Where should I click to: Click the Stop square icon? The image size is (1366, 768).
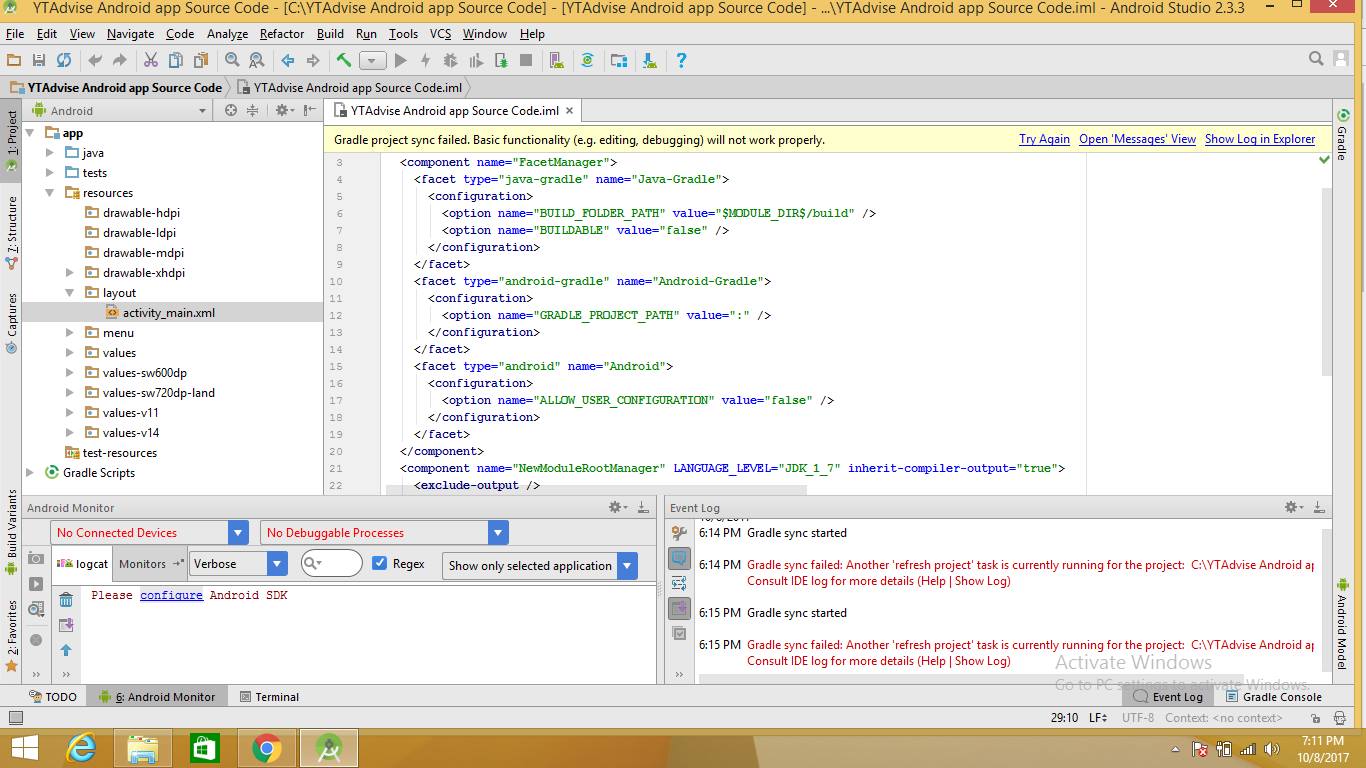click(x=526, y=61)
